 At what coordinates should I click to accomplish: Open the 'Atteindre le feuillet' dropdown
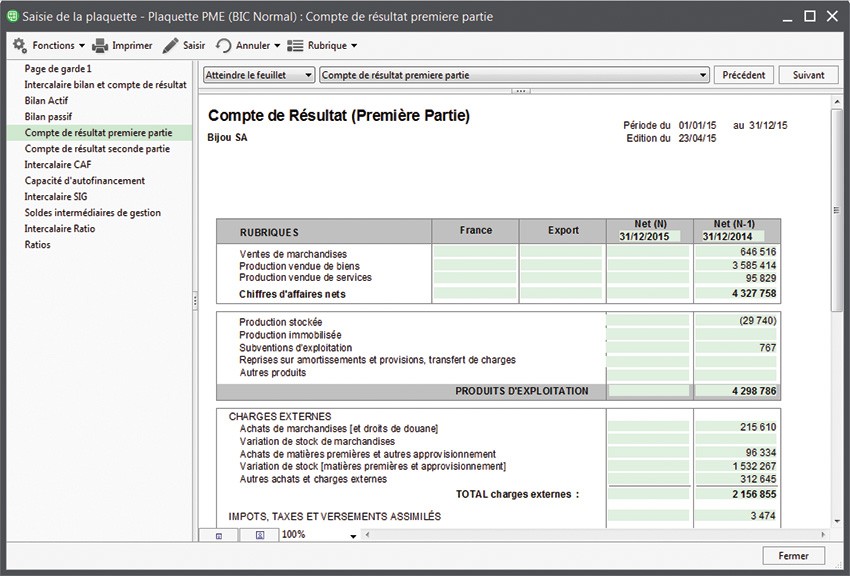coord(259,75)
